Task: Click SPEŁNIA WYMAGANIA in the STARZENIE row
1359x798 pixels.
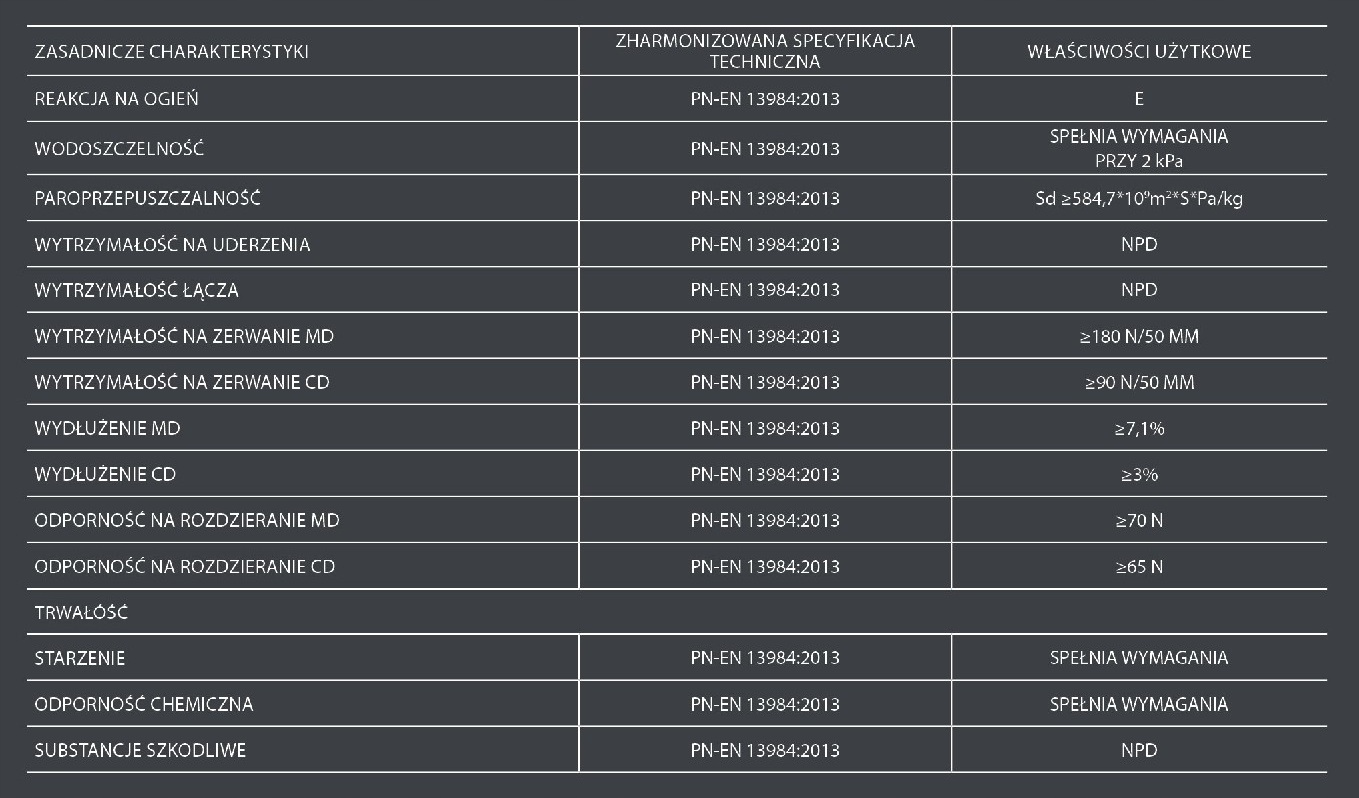Action: 1139,658
